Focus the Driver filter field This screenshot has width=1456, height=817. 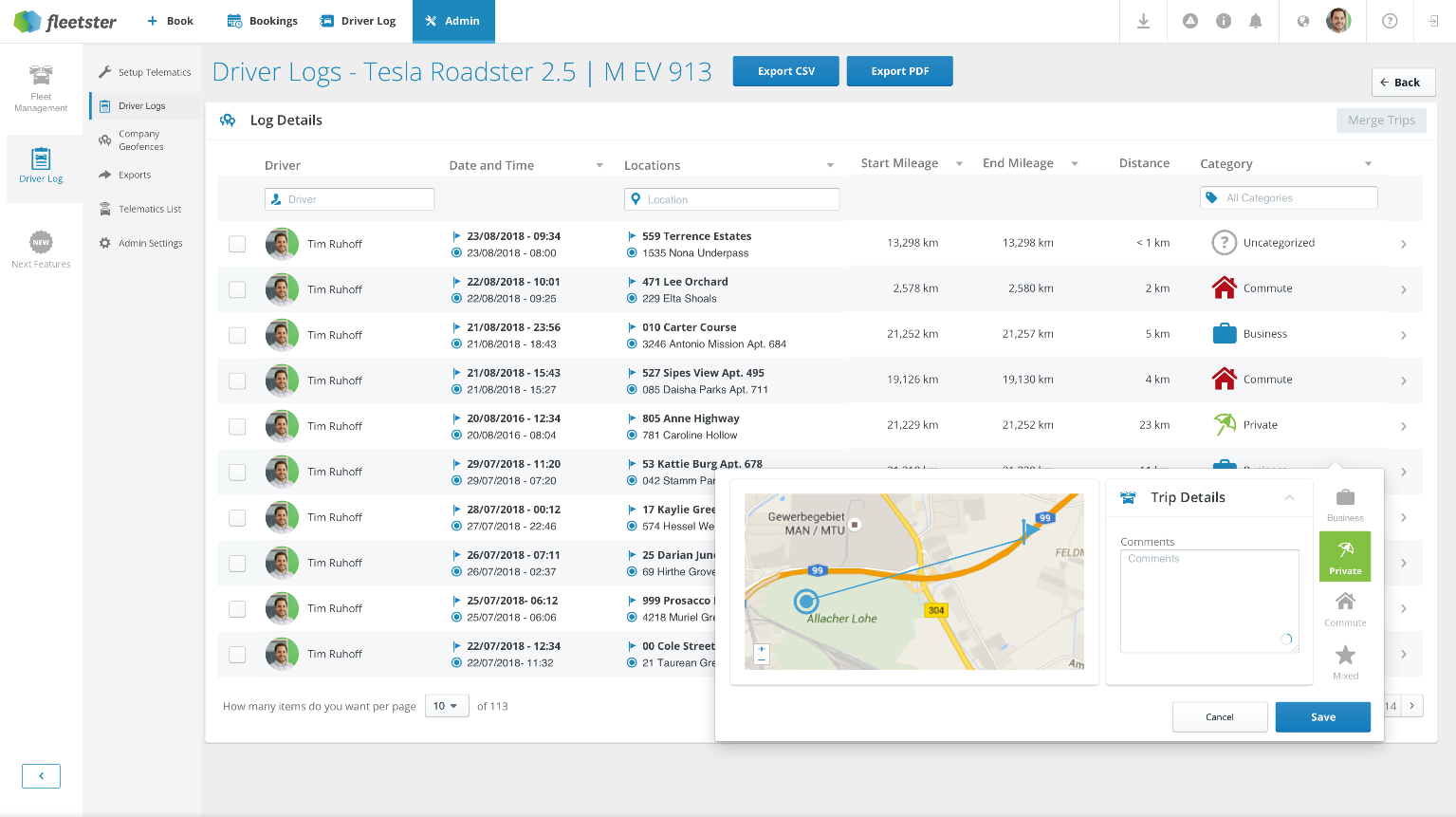pyautogui.click(x=349, y=199)
